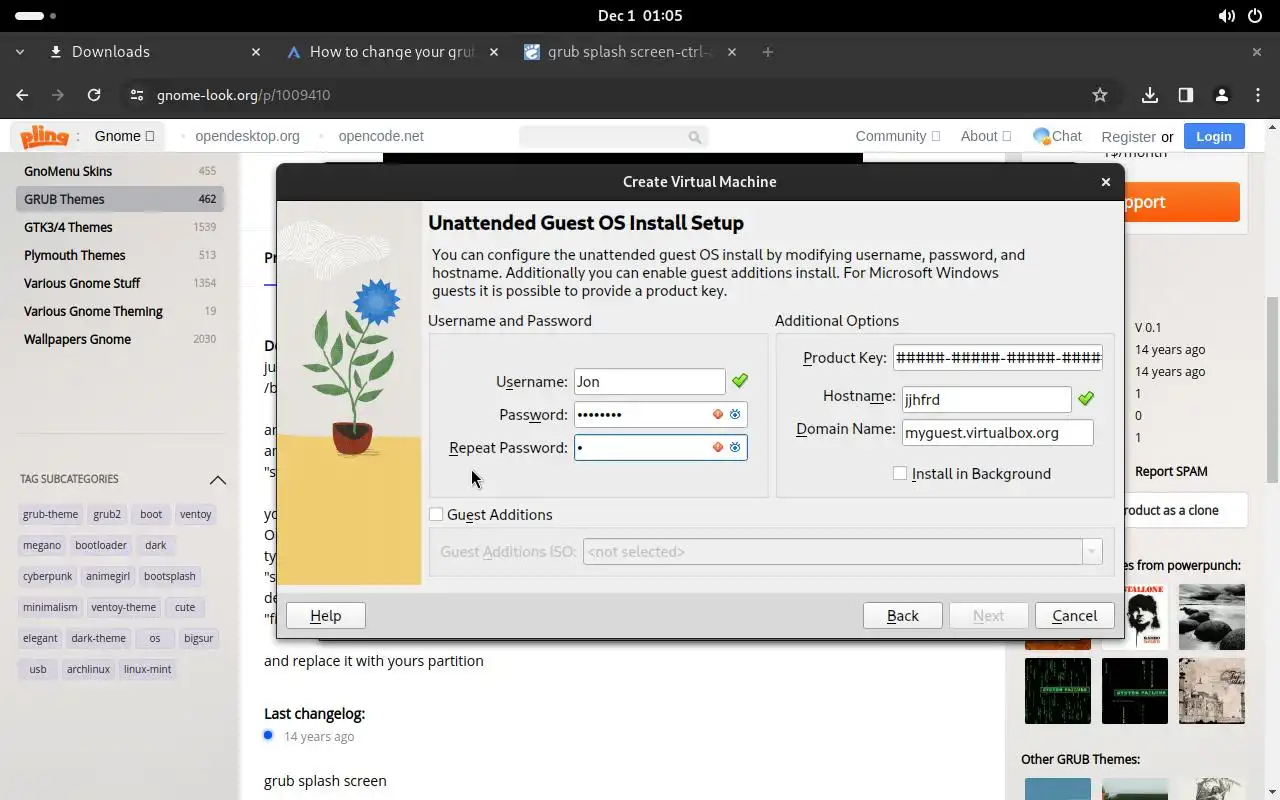The height and width of the screenshot is (800, 1280).
Task: Collapse the Tag Subcategories section
Action: click(217, 480)
